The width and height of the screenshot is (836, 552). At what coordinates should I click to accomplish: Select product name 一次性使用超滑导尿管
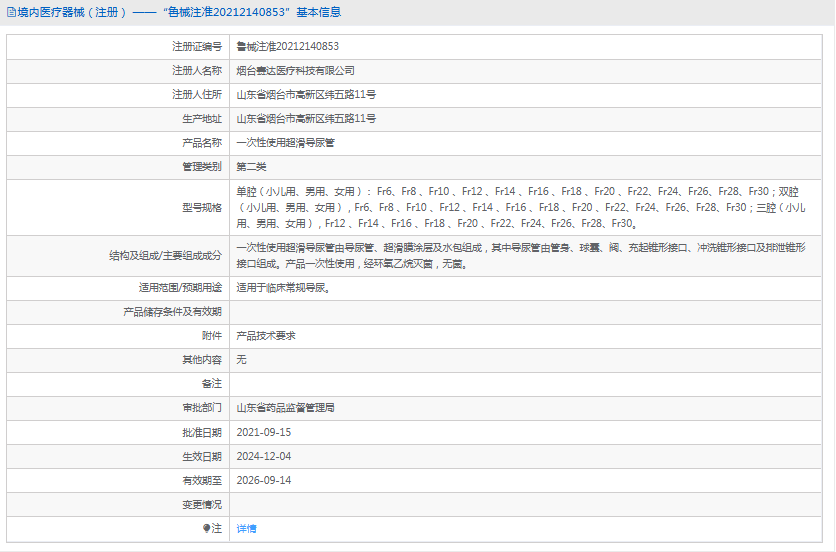286,142
